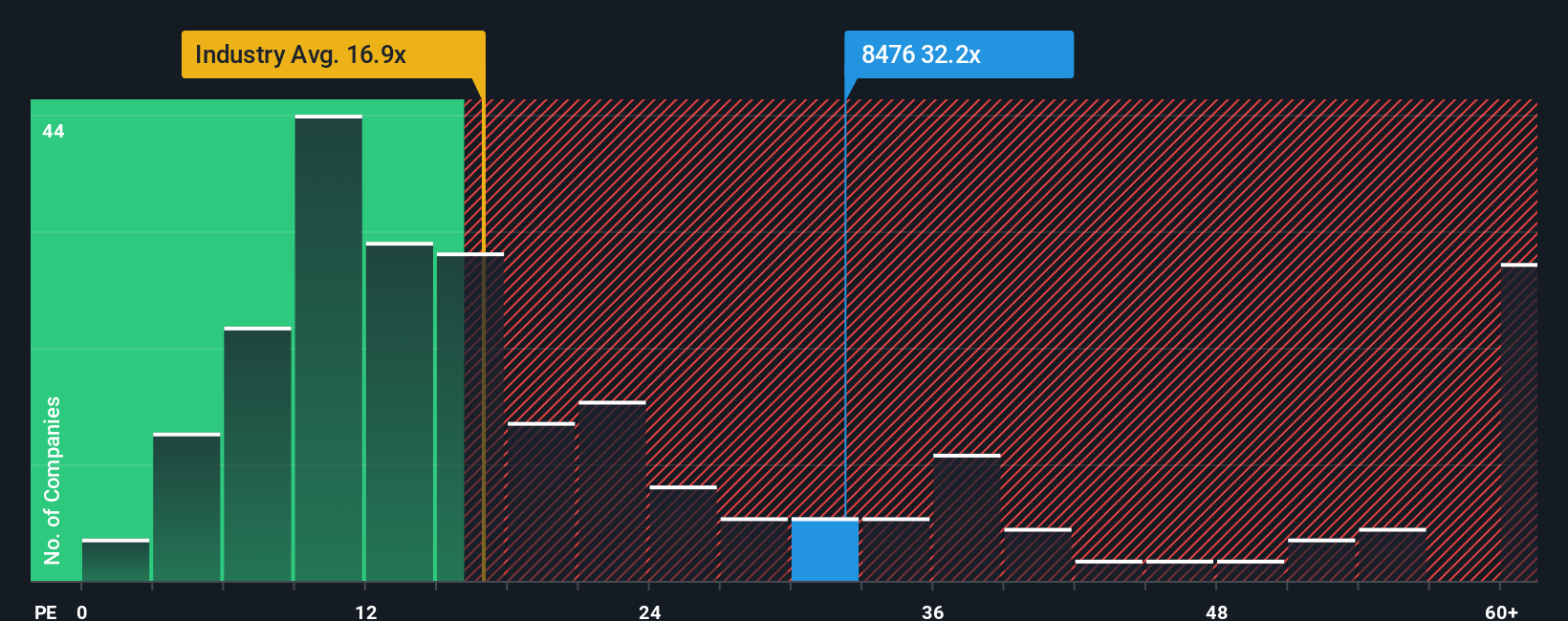Click the y-axis value 44
The width and height of the screenshot is (1568, 621).
pyautogui.click(x=54, y=131)
